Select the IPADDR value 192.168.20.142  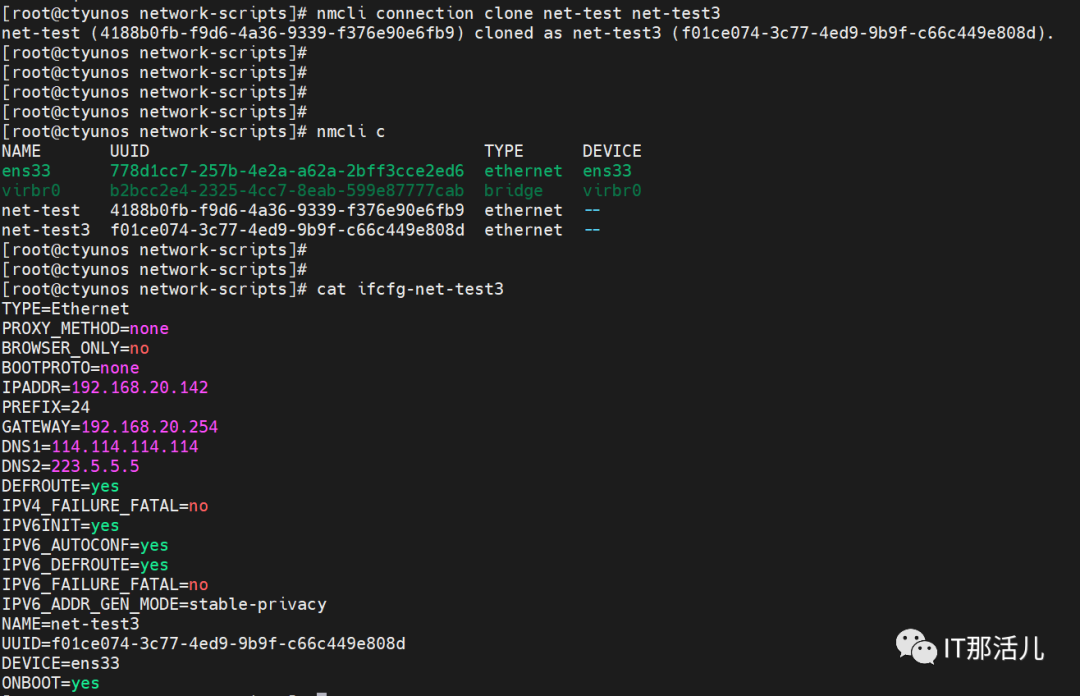click(x=140, y=388)
